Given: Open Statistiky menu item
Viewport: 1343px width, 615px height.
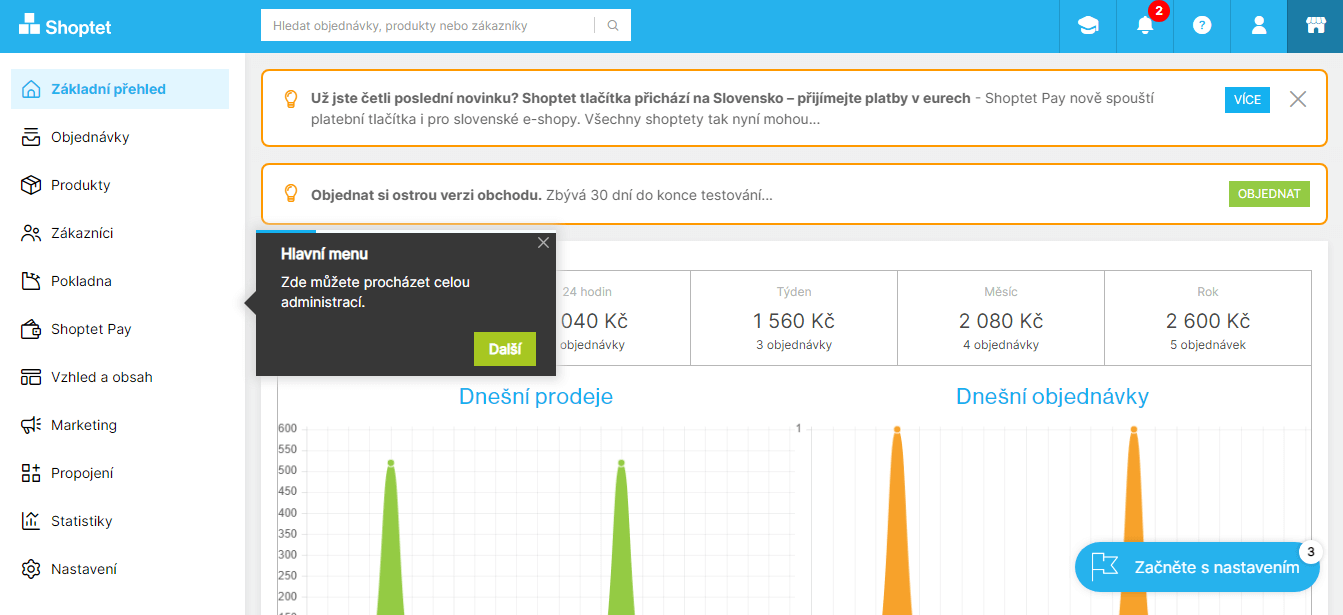Looking at the screenshot, I should [120, 521].
